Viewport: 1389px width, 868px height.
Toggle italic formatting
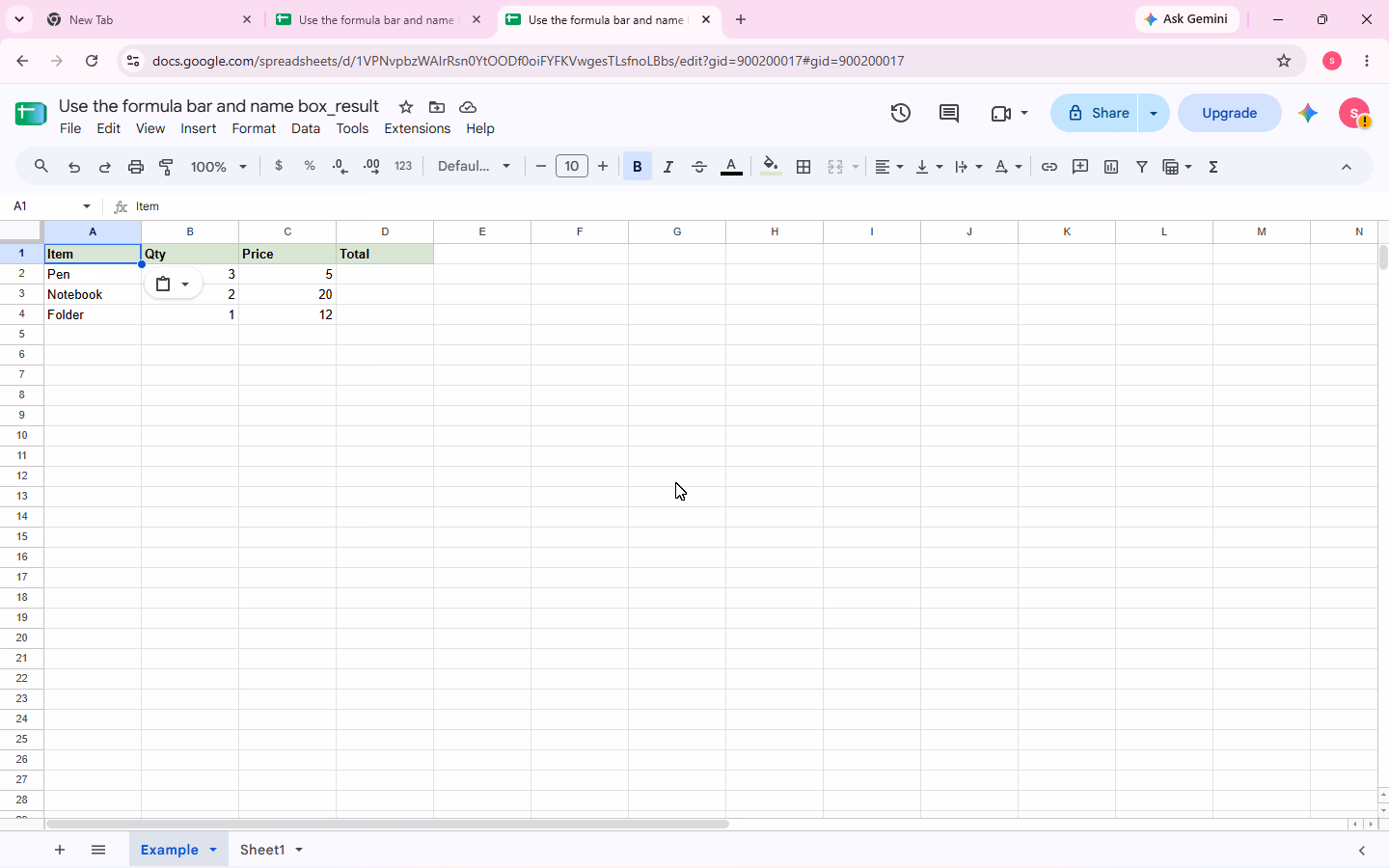[x=668, y=167]
